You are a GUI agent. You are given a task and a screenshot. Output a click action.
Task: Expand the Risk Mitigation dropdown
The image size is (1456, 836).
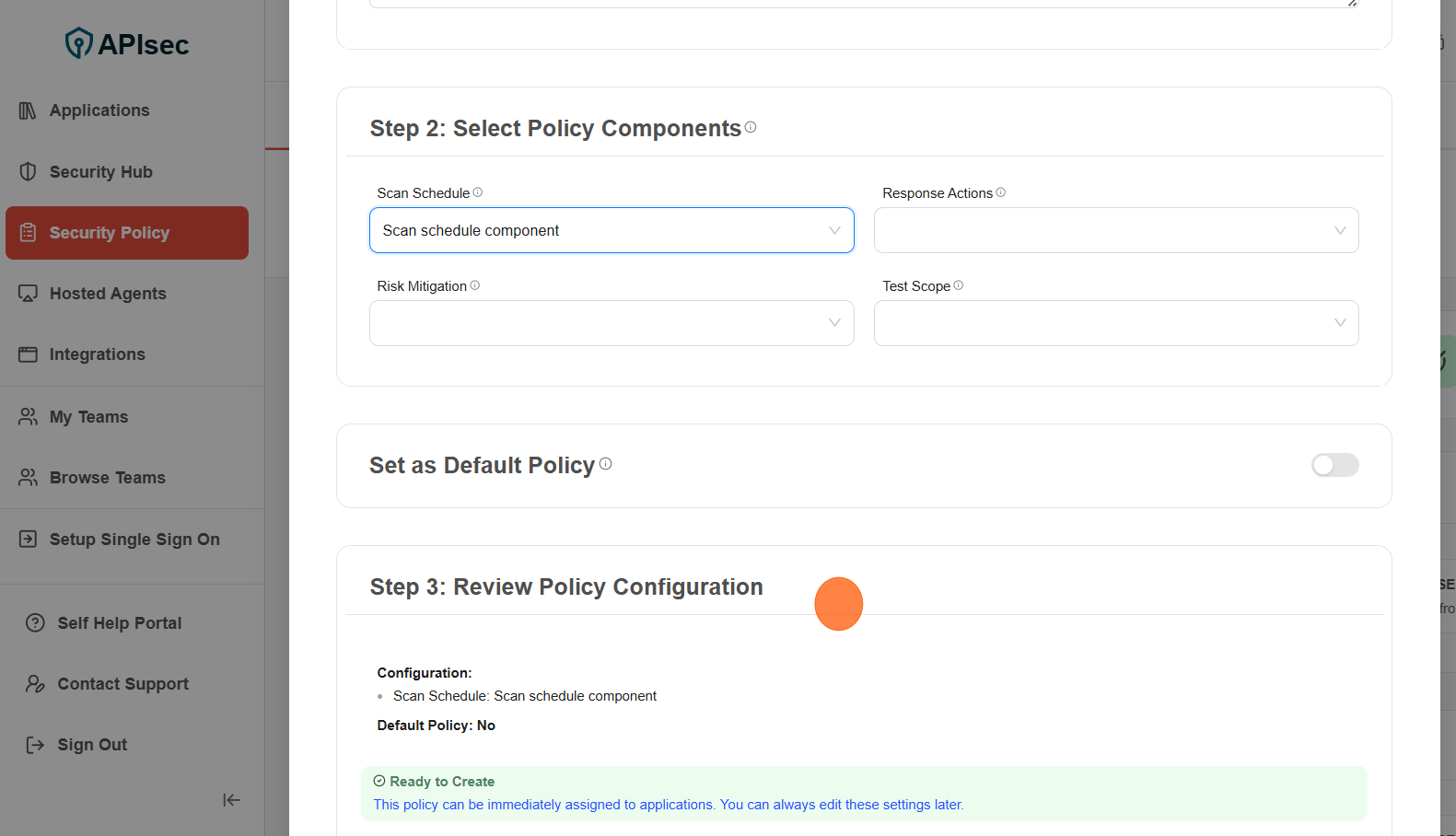coord(611,323)
